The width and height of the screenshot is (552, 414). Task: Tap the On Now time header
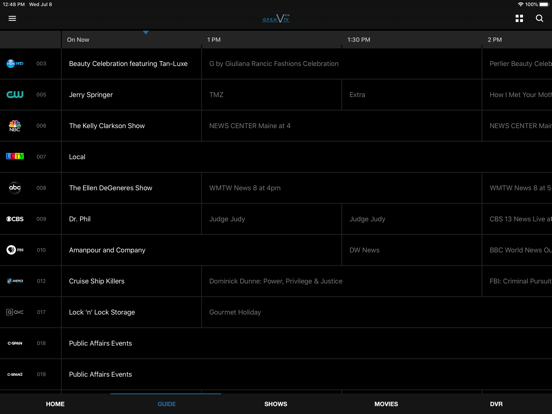click(78, 40)
